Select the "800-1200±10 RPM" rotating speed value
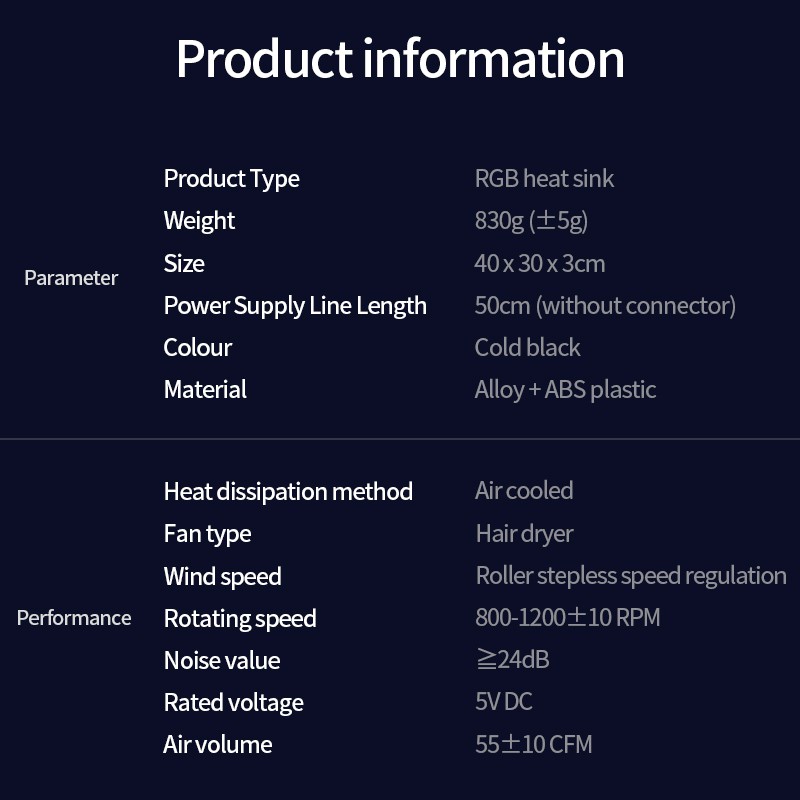 point(567,618)
